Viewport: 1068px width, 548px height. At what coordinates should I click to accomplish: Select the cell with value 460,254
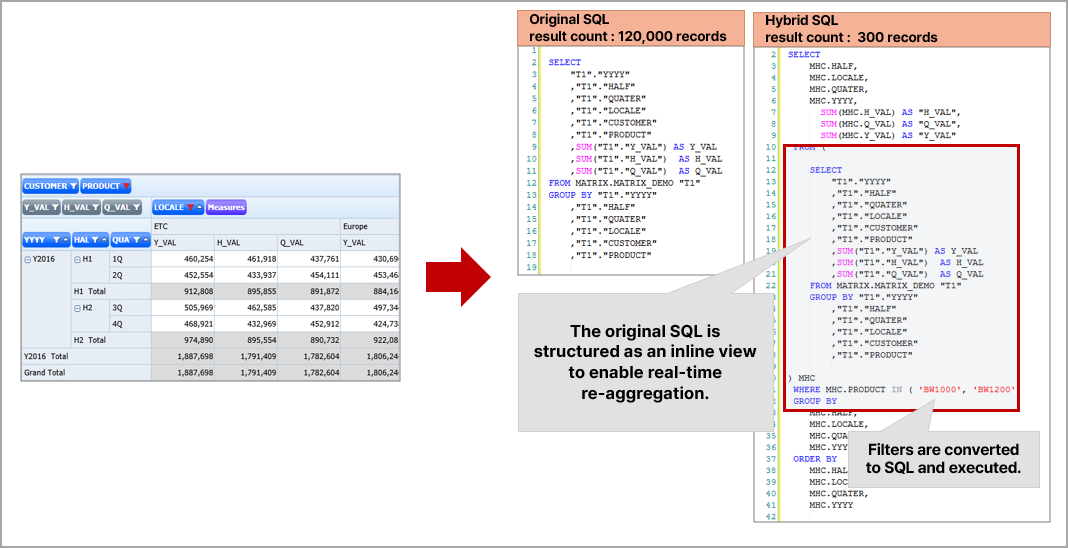(183, 259)
